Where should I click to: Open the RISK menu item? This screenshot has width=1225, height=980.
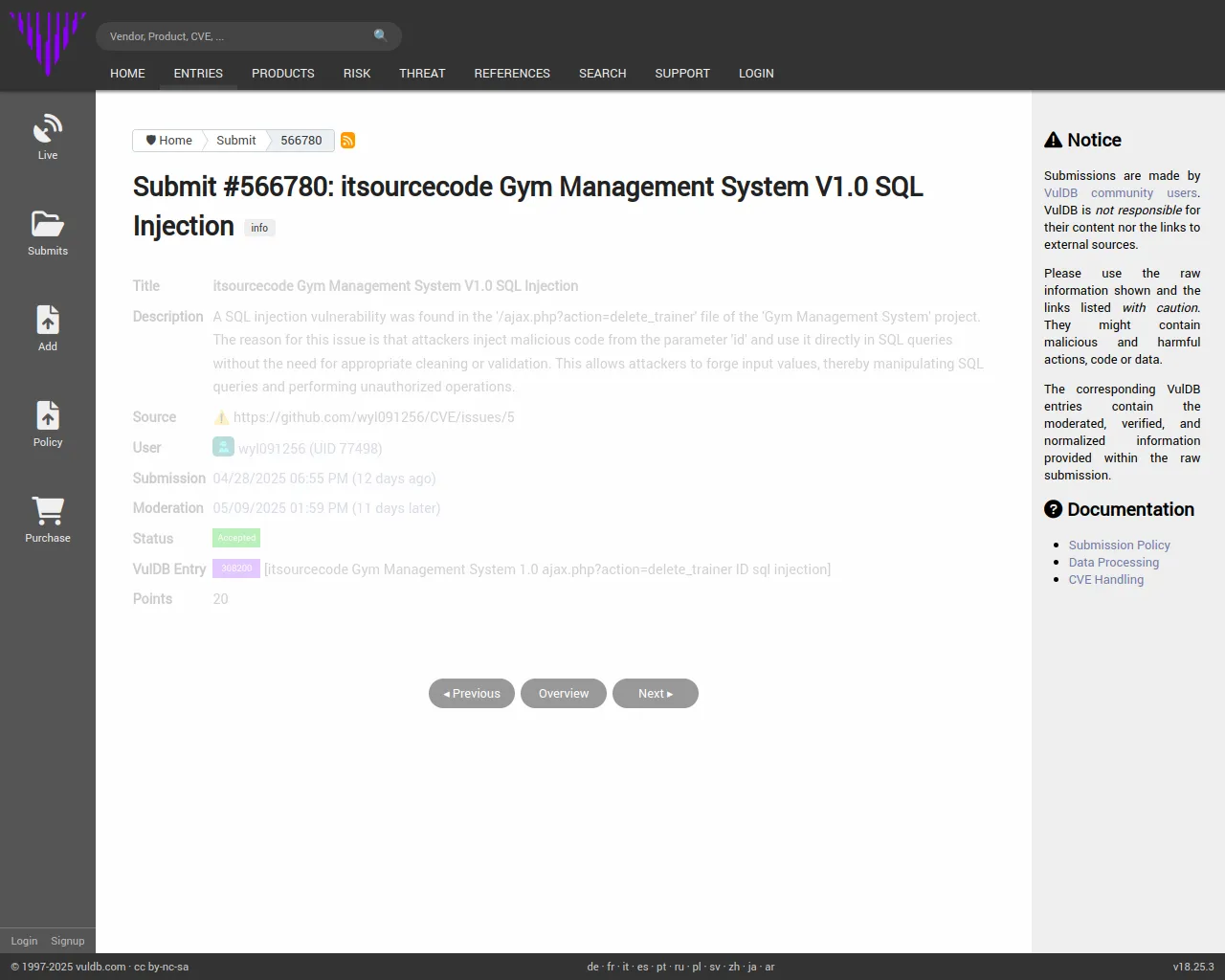coord(357,74)
